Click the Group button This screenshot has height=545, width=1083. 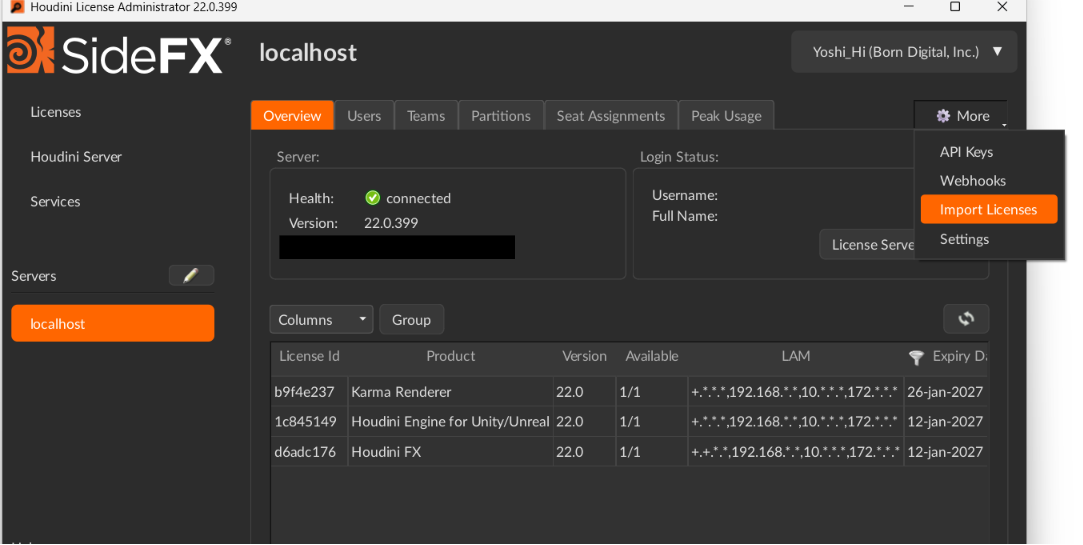coord(412,320)
